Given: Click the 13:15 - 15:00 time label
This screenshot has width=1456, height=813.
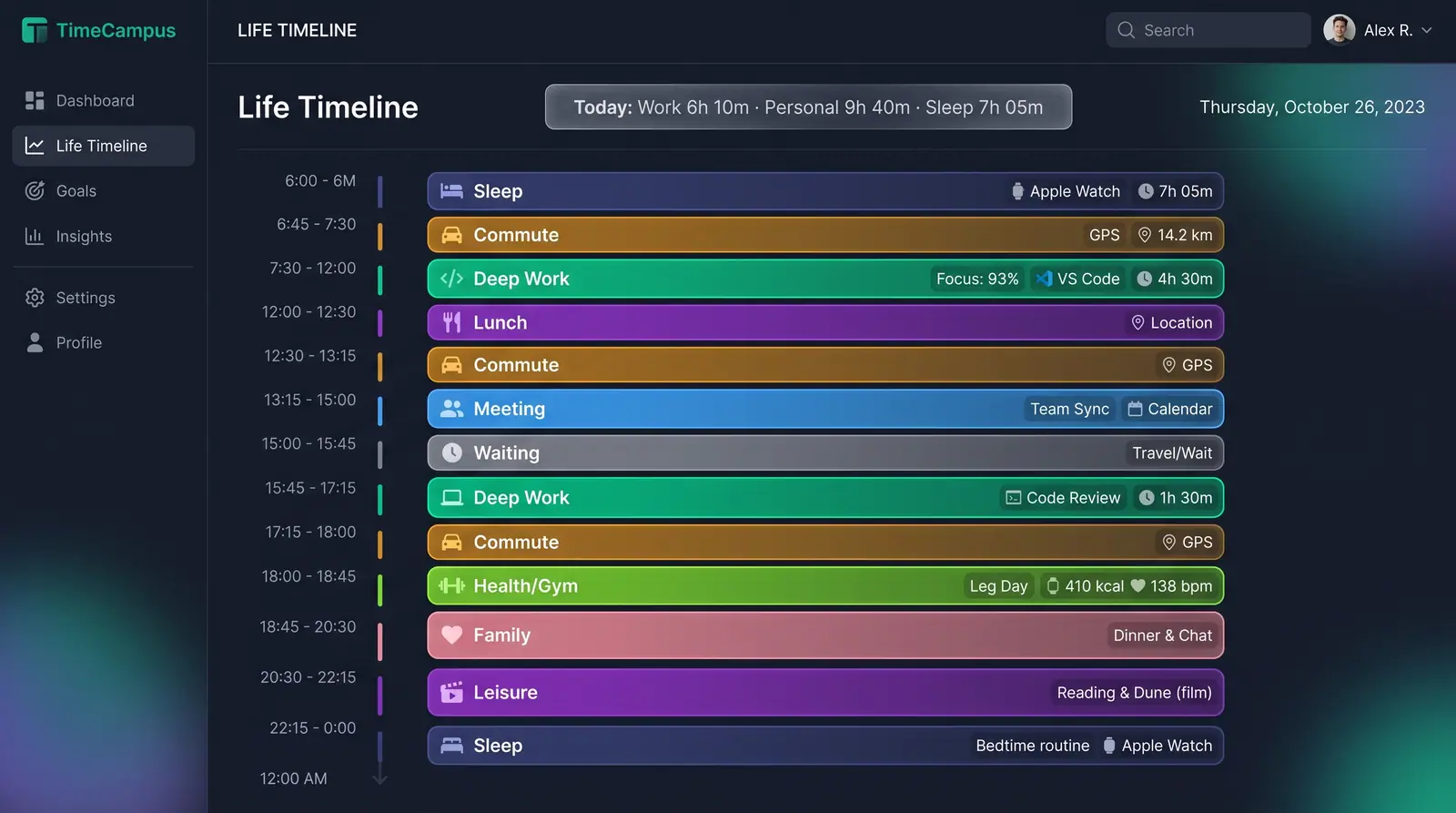Looking at the screenshot, I should pos(309,400).
